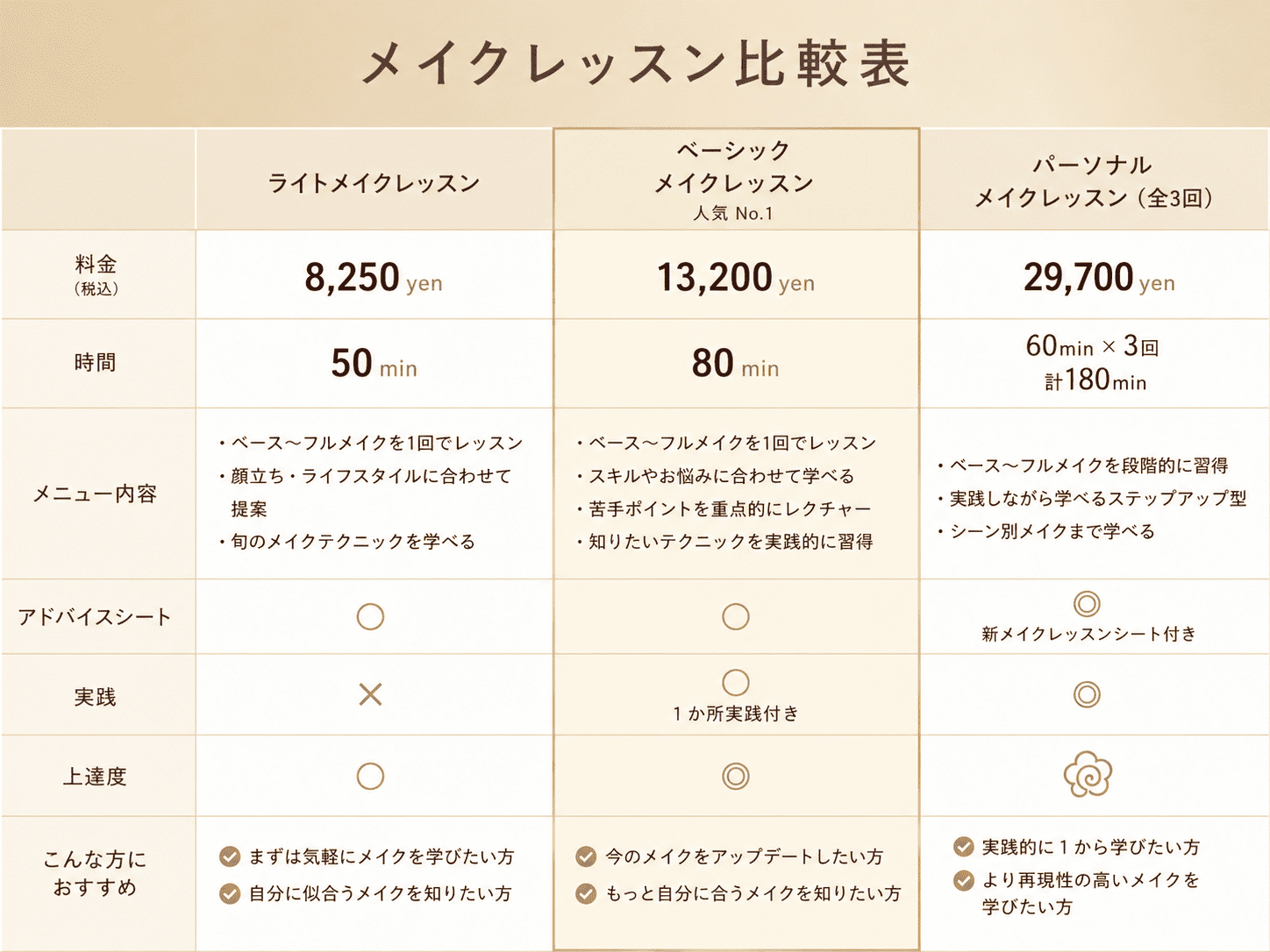Click the 人気 No.1 label
Image resolution: width=1270 pixels, height=952 pixels.
tap(733, 214)
